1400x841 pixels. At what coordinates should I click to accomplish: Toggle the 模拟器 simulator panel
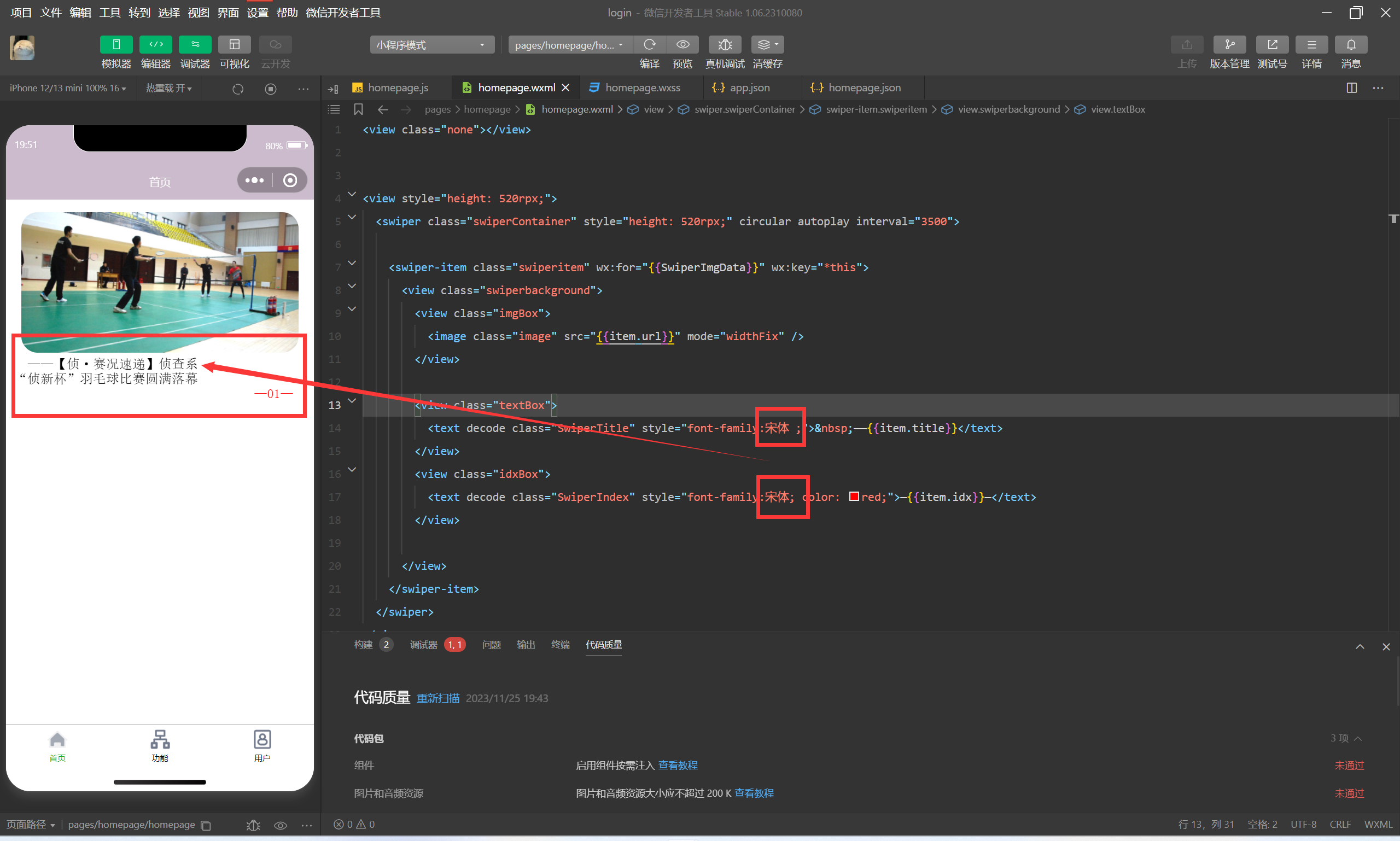[x=116, y=44]
